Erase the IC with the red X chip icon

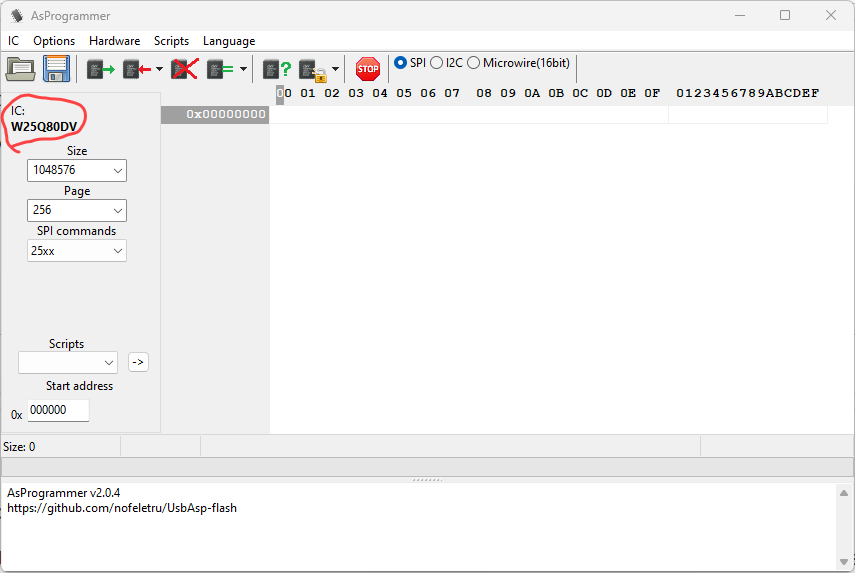(185, 69)
